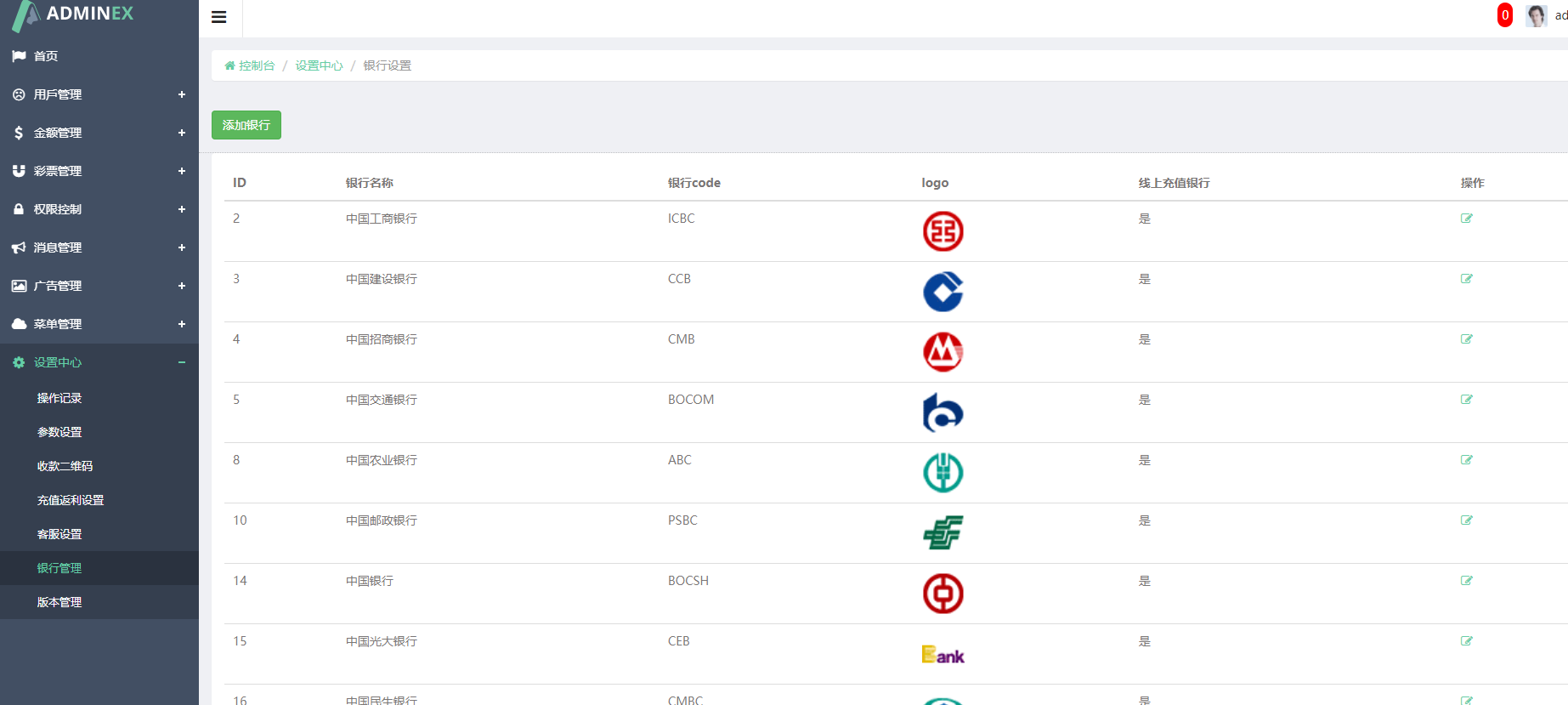Select 收款二维码 submenu item
Viewport: 1568px width, 705px height.
click(65, 466)
